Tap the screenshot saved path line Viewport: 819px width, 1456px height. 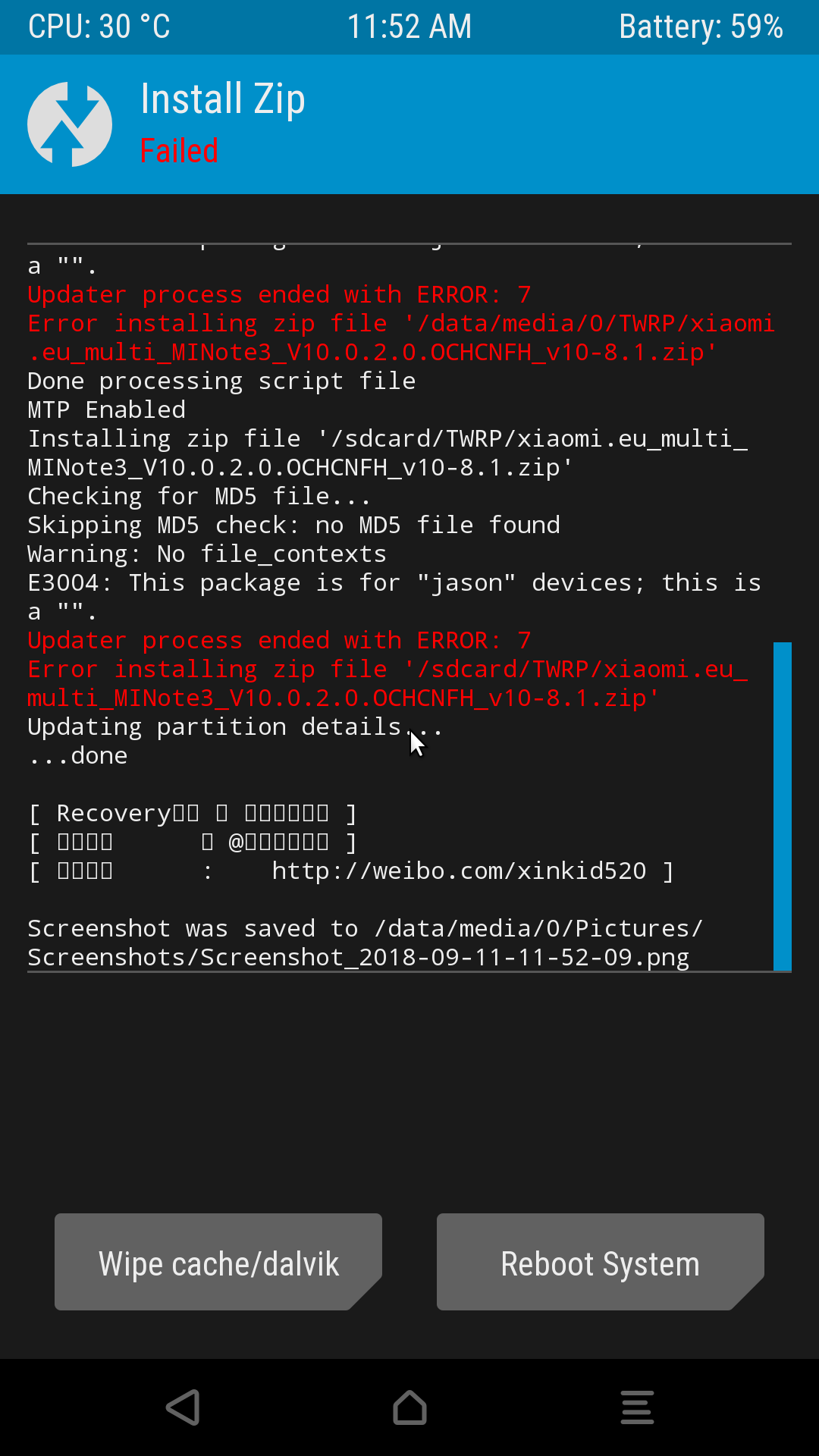point(366,943)
